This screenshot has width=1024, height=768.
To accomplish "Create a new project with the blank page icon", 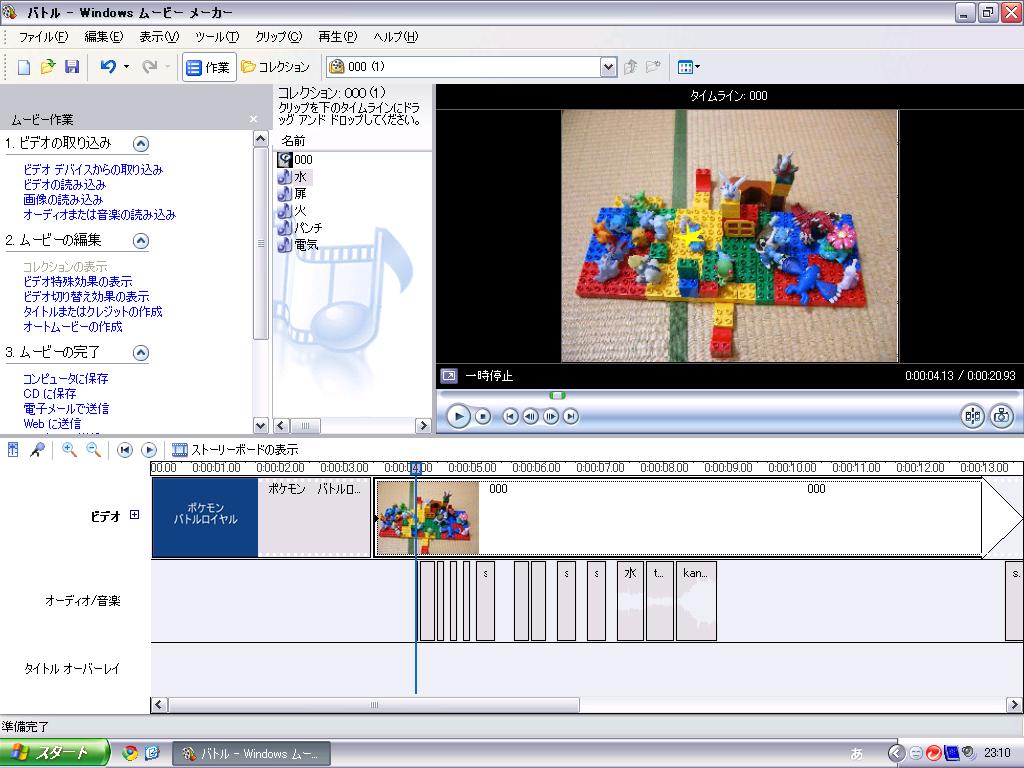I will pos(24,67).
